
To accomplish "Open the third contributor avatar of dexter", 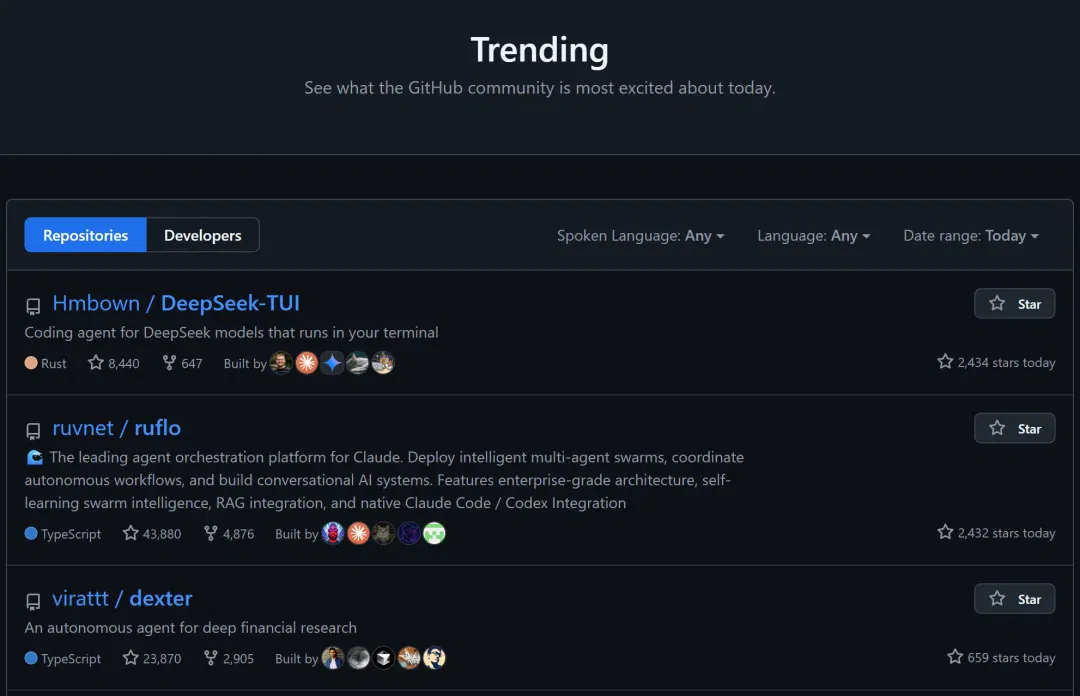I will point(384,658).
